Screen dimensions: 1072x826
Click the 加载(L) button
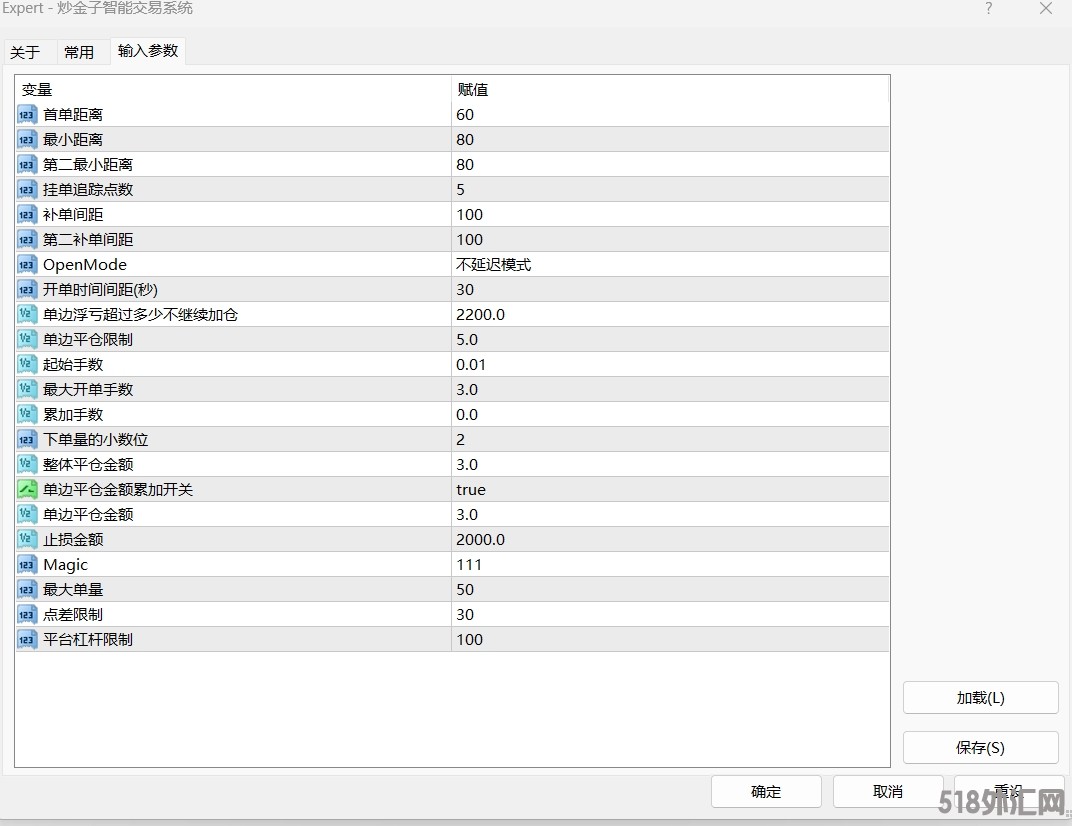(x=980, y=698)
